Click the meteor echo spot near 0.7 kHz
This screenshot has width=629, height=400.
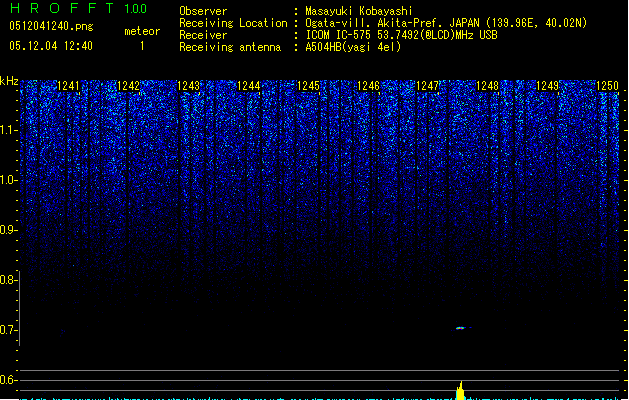pyautogui.click(x=460, y=328)
